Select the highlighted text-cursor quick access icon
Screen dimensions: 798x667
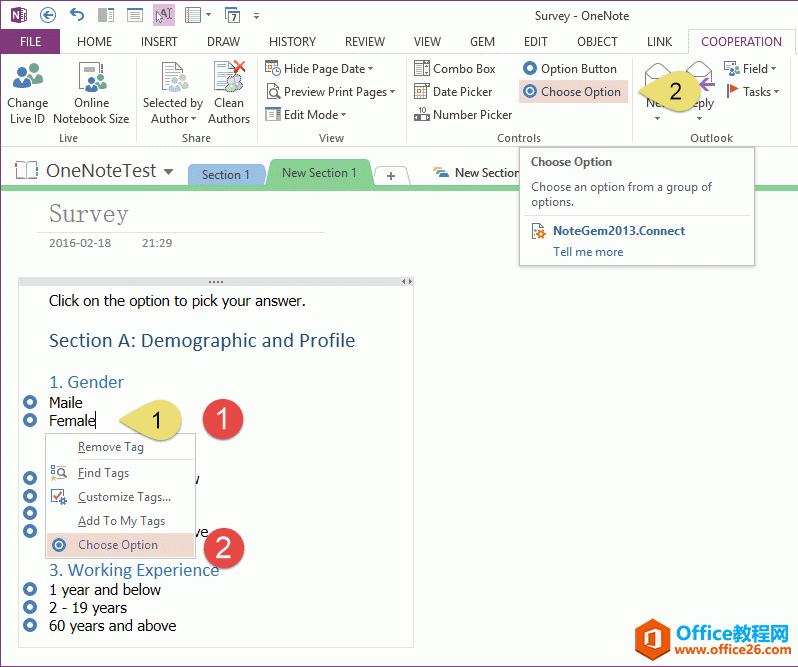pyautogui.click(x=164, y=15)
